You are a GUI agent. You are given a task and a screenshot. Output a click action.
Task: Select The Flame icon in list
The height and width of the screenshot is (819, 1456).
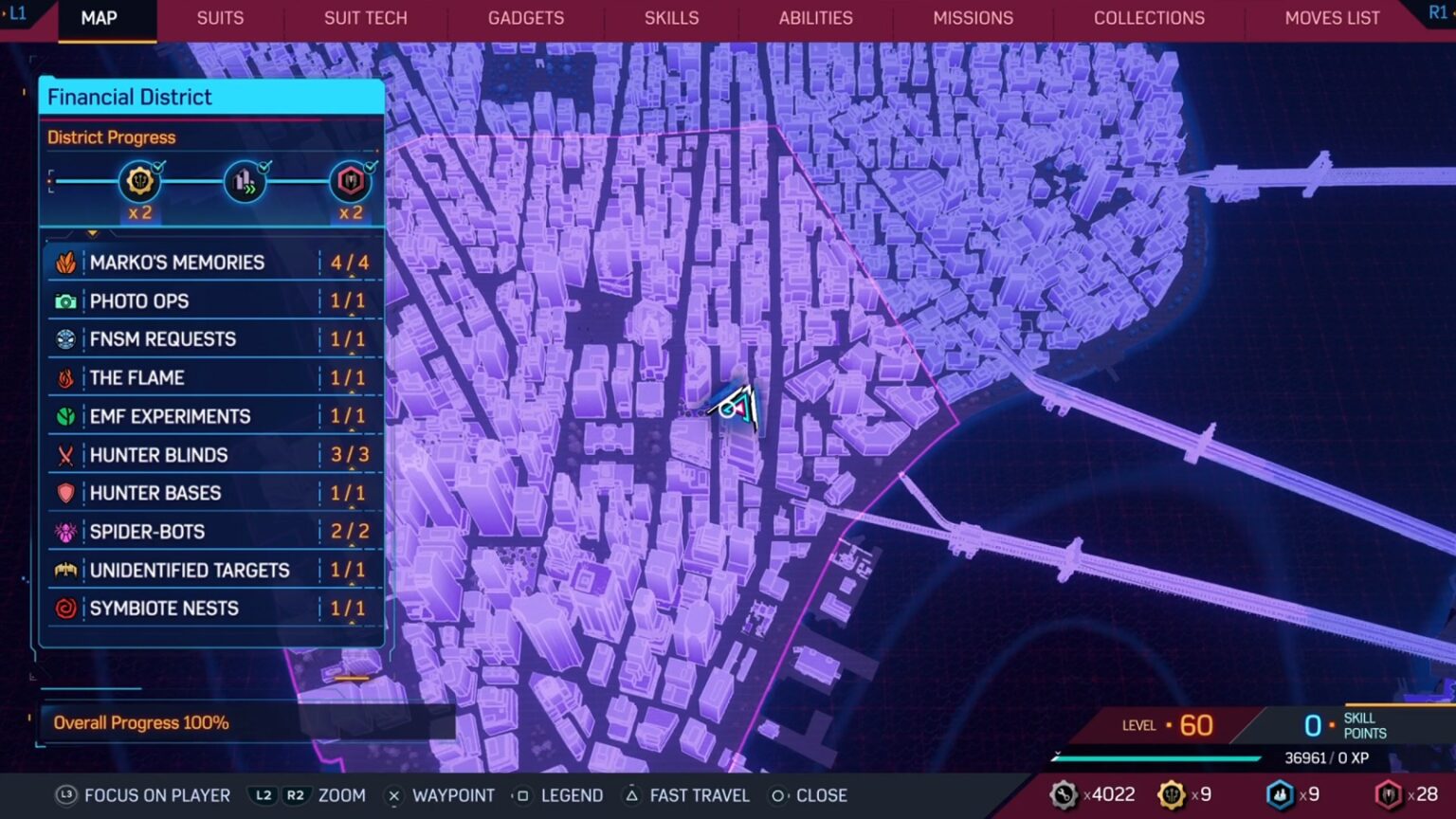(65, 378)
